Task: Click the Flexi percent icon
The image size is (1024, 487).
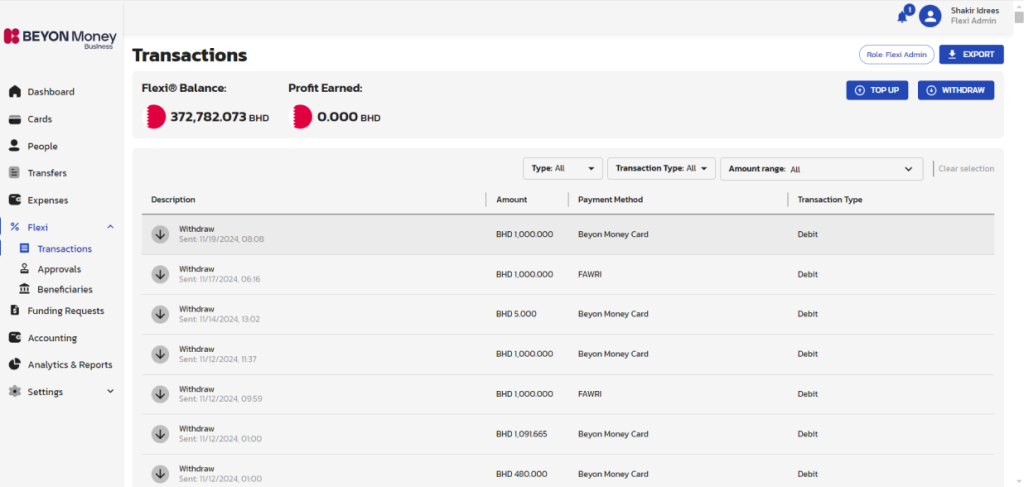Action: pyautogui.click(x=14, y=227)
